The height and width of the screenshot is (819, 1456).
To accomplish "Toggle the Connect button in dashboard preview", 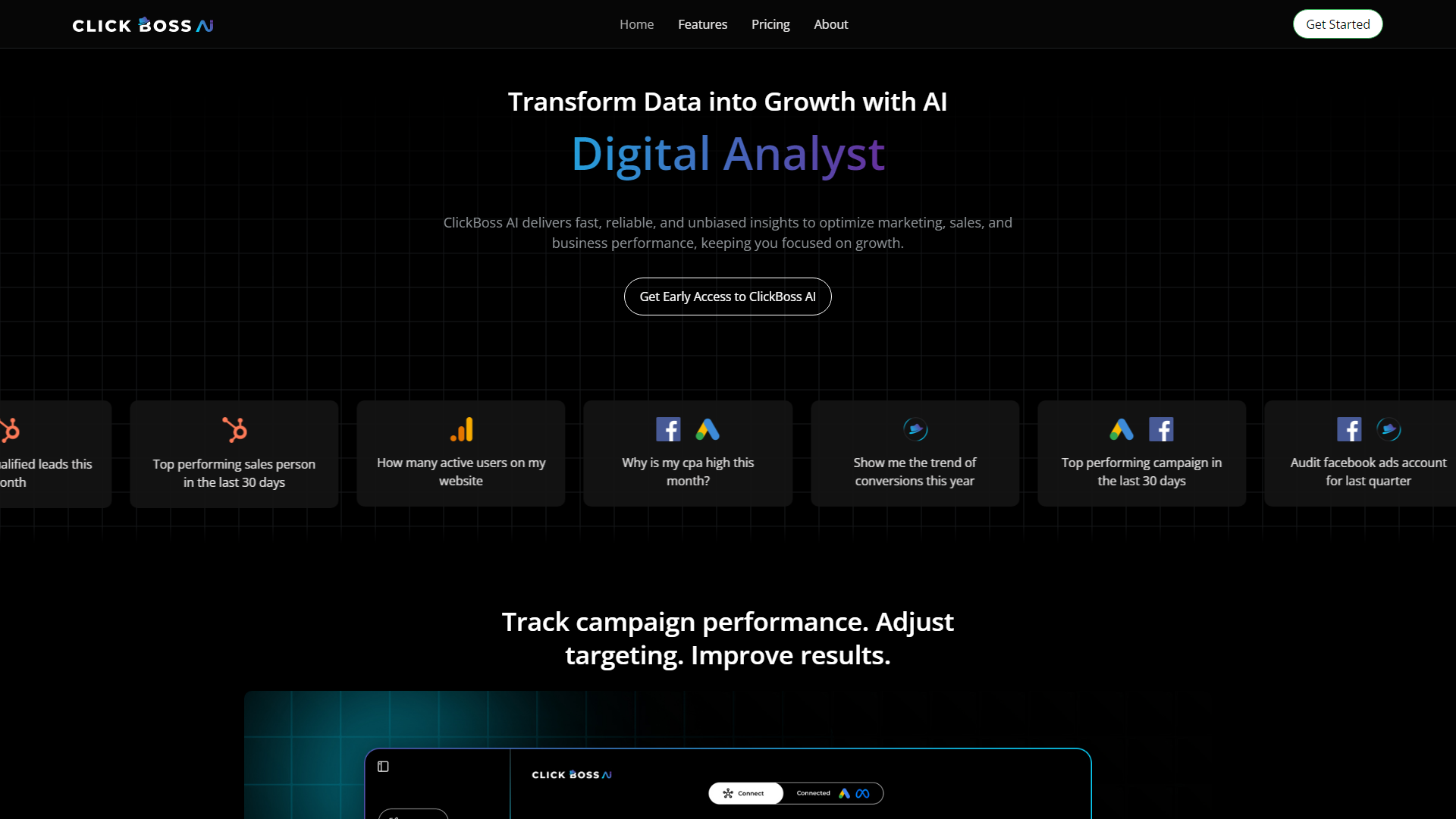I will (745, 793).
